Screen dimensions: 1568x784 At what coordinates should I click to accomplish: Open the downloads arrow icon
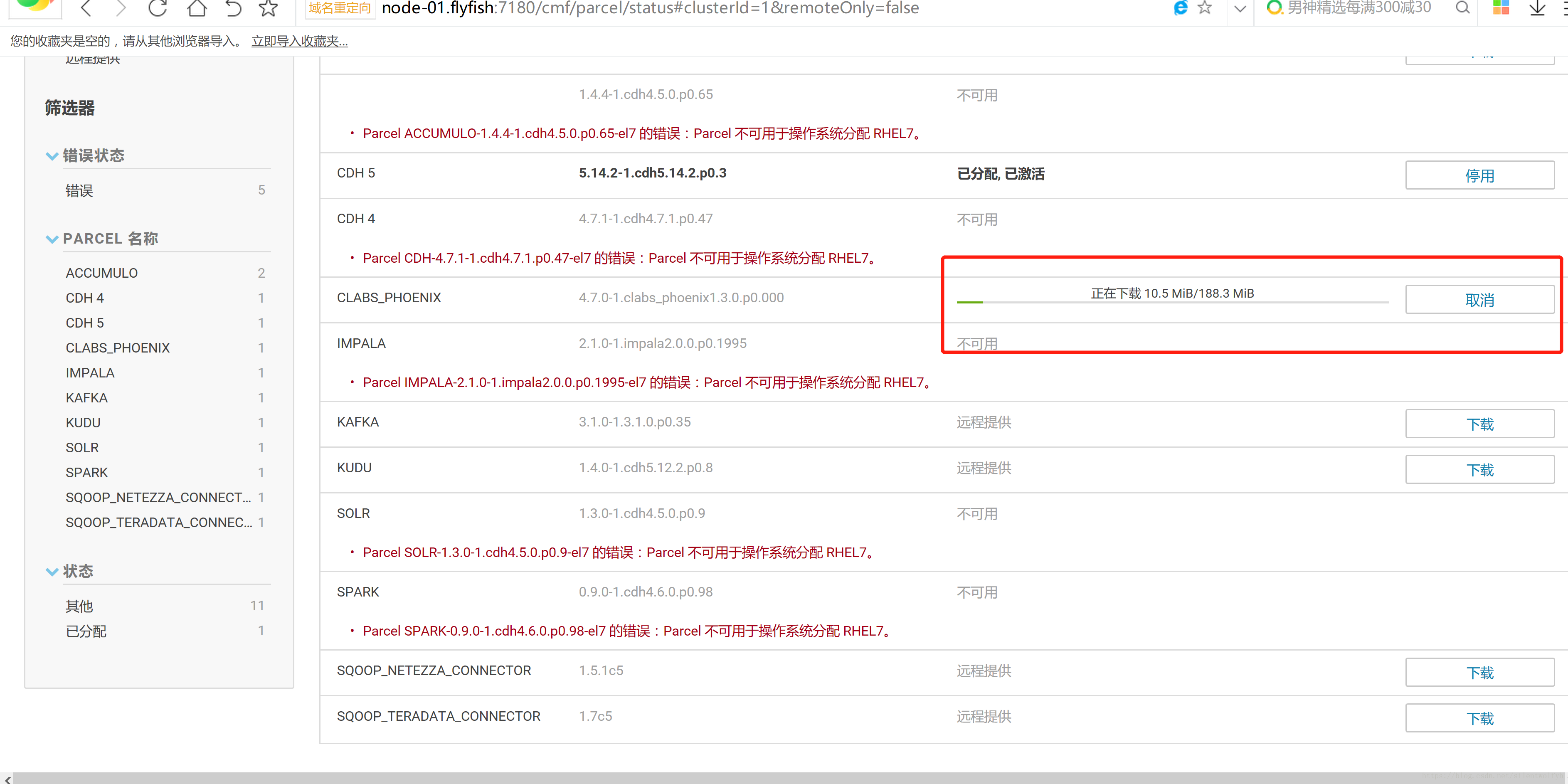(1537, 8)
